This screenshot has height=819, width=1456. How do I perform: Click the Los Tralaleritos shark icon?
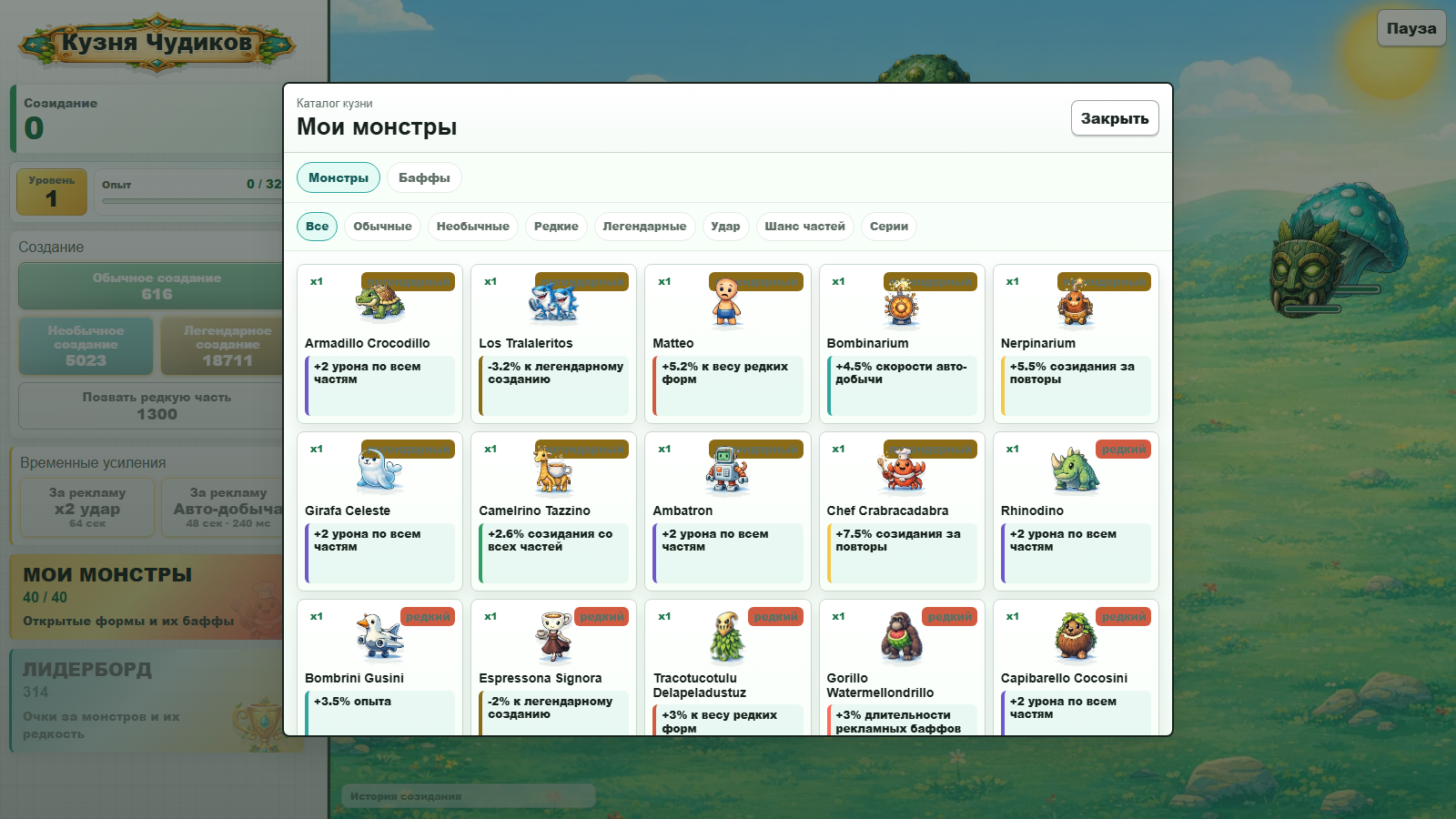pos(553,302)
